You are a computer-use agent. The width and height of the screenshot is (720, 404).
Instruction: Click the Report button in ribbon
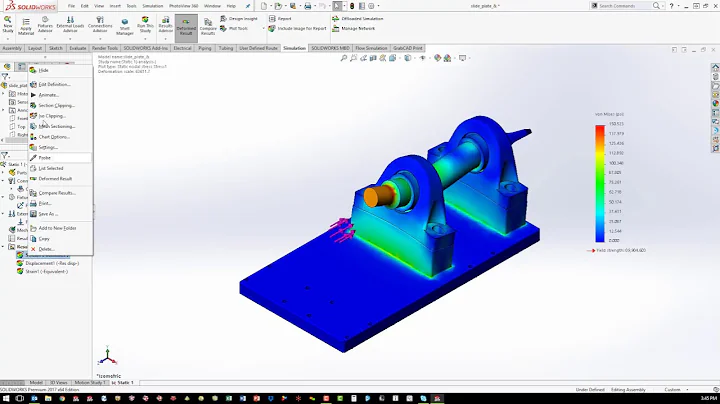pos(280,19)
